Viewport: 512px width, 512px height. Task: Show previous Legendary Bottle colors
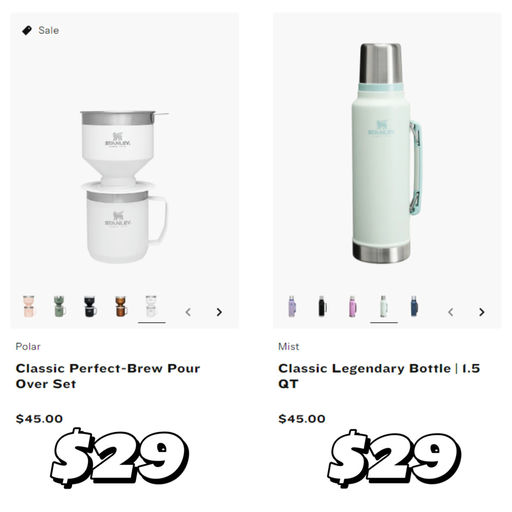click(x=451, y=312)
